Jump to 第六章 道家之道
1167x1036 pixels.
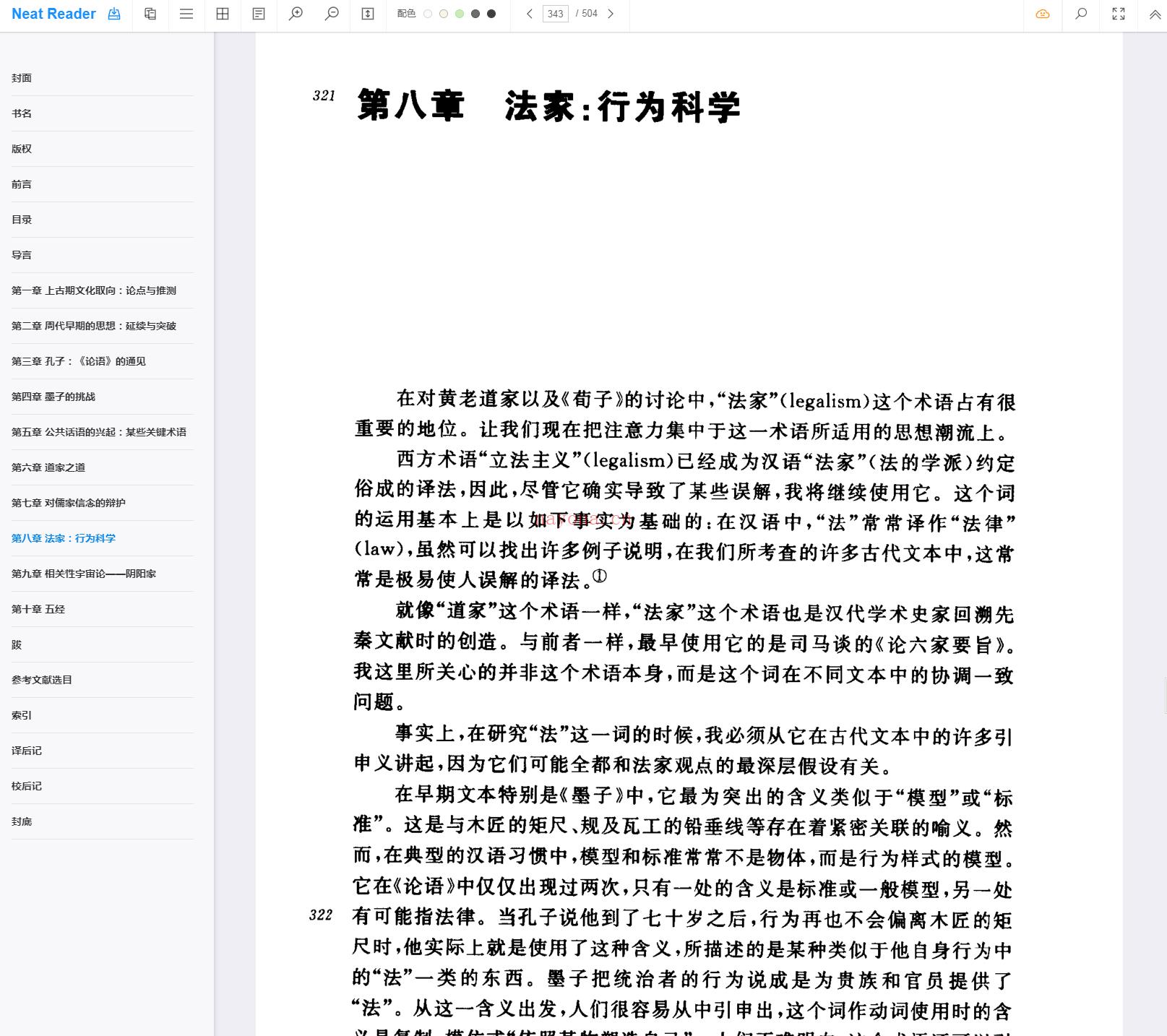coord(48,467)
